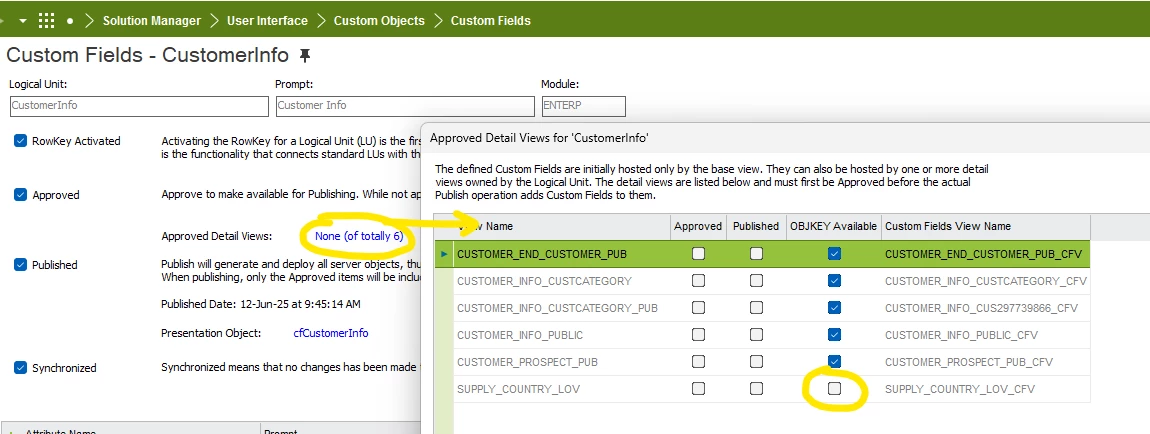Sort by OBJKEY Available column header
Image resolution: width=1150 pixels, height=434 pixels.
tap(834, 227)
